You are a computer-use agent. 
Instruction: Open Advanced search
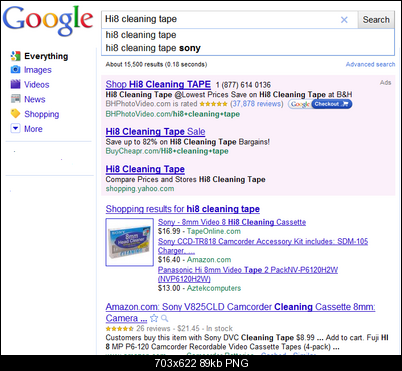pyautogui.click(x=370, y=64)
